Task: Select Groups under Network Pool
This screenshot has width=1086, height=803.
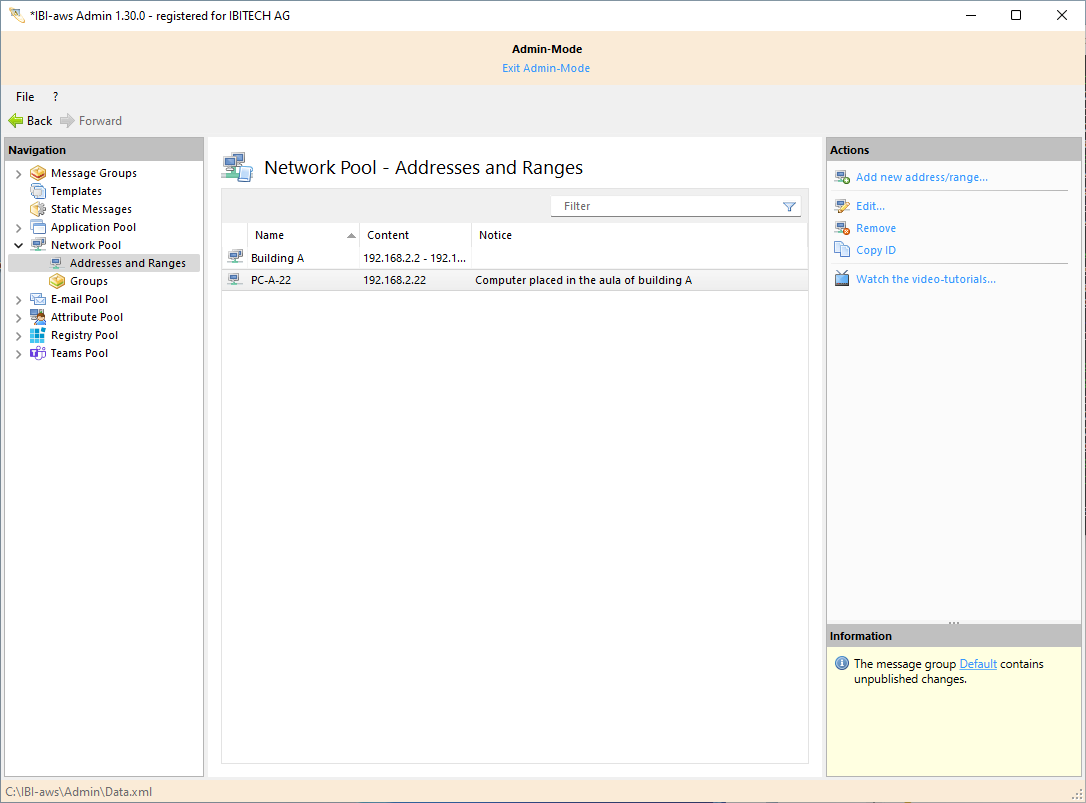Action: [x=89, y=281]
